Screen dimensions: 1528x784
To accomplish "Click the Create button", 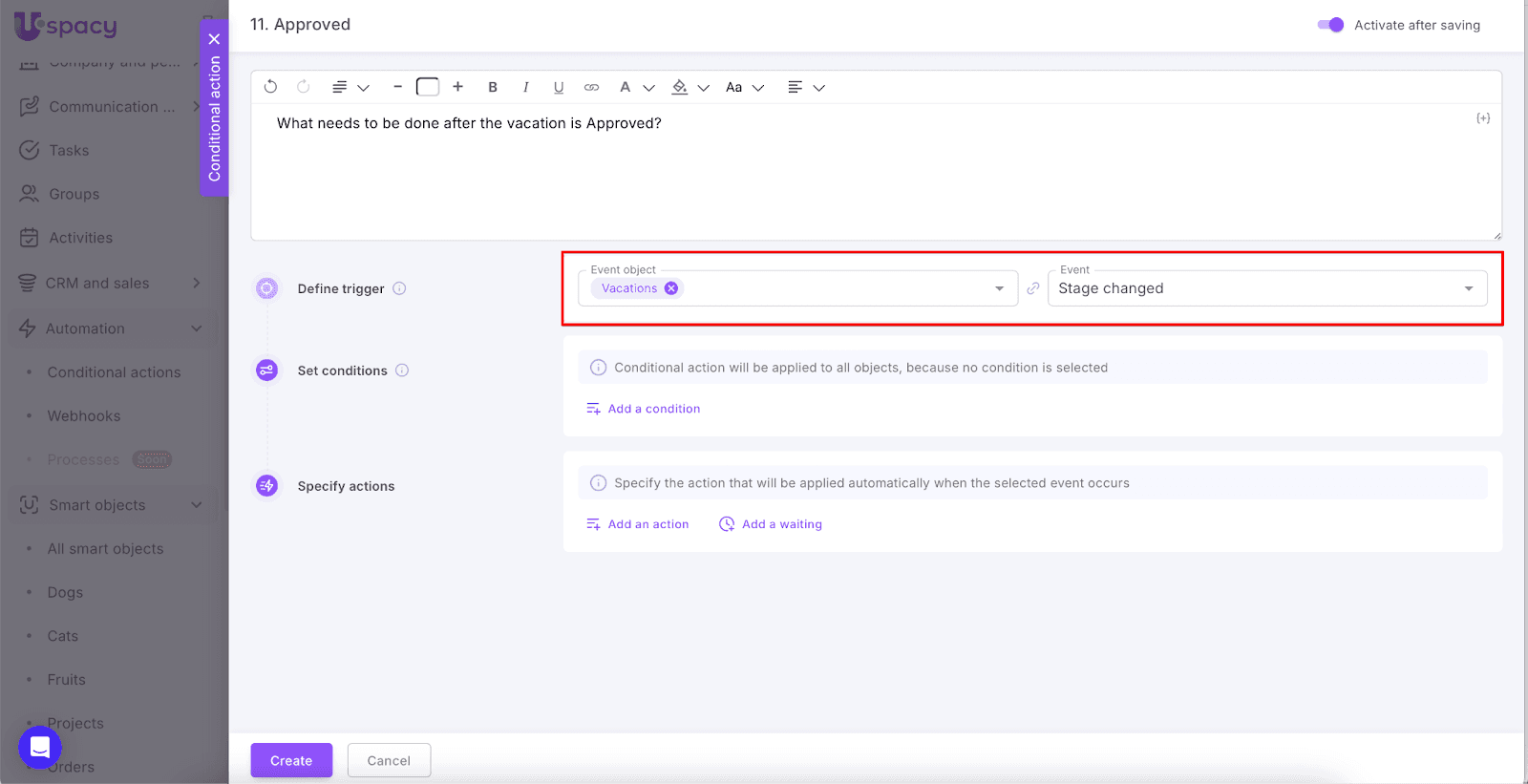I will (x=291, y=760).
